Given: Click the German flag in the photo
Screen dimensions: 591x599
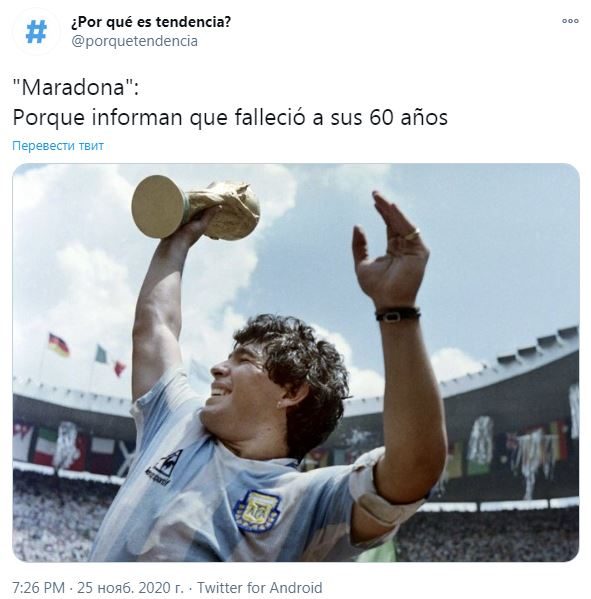Looking at the screenshot, I should coord(58,345).
